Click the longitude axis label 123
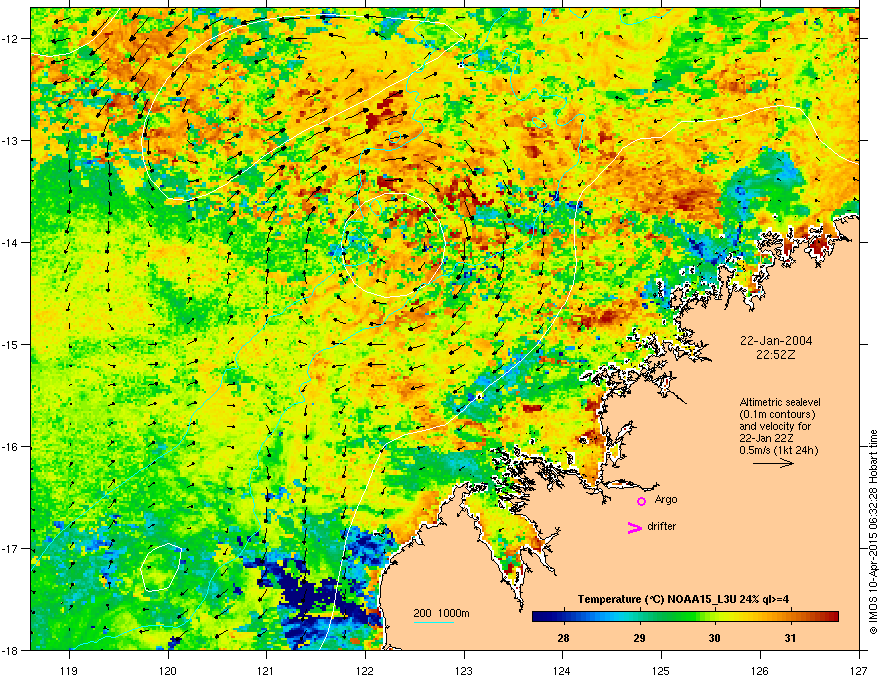 464,670
